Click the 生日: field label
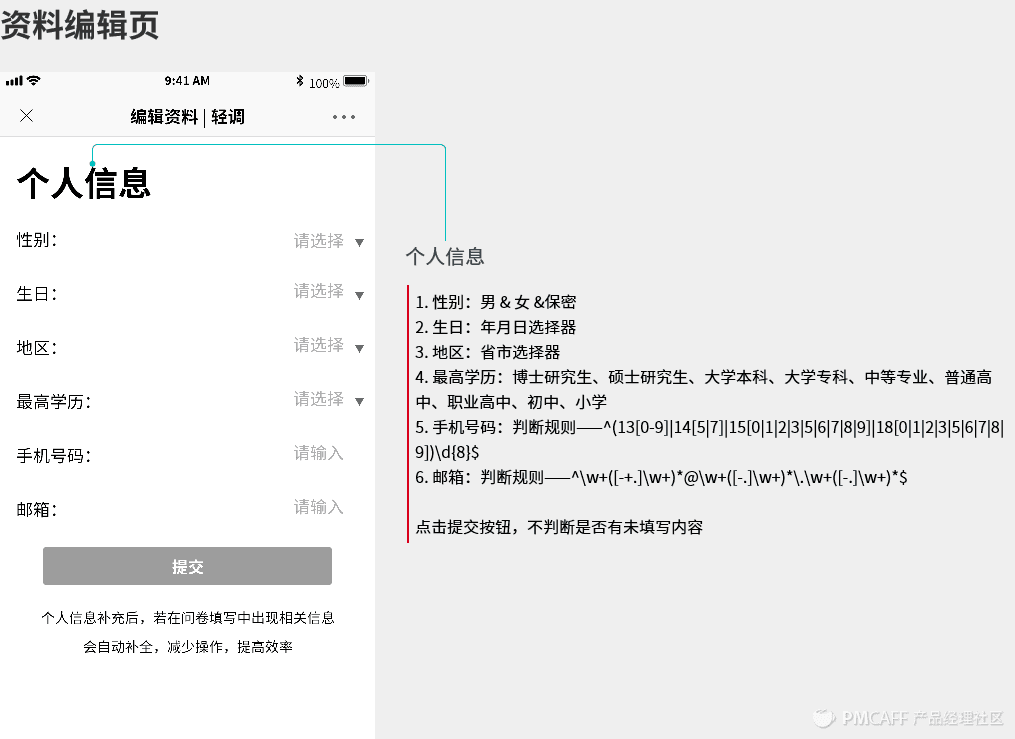1015x739 pixels. tap(37, 294)
